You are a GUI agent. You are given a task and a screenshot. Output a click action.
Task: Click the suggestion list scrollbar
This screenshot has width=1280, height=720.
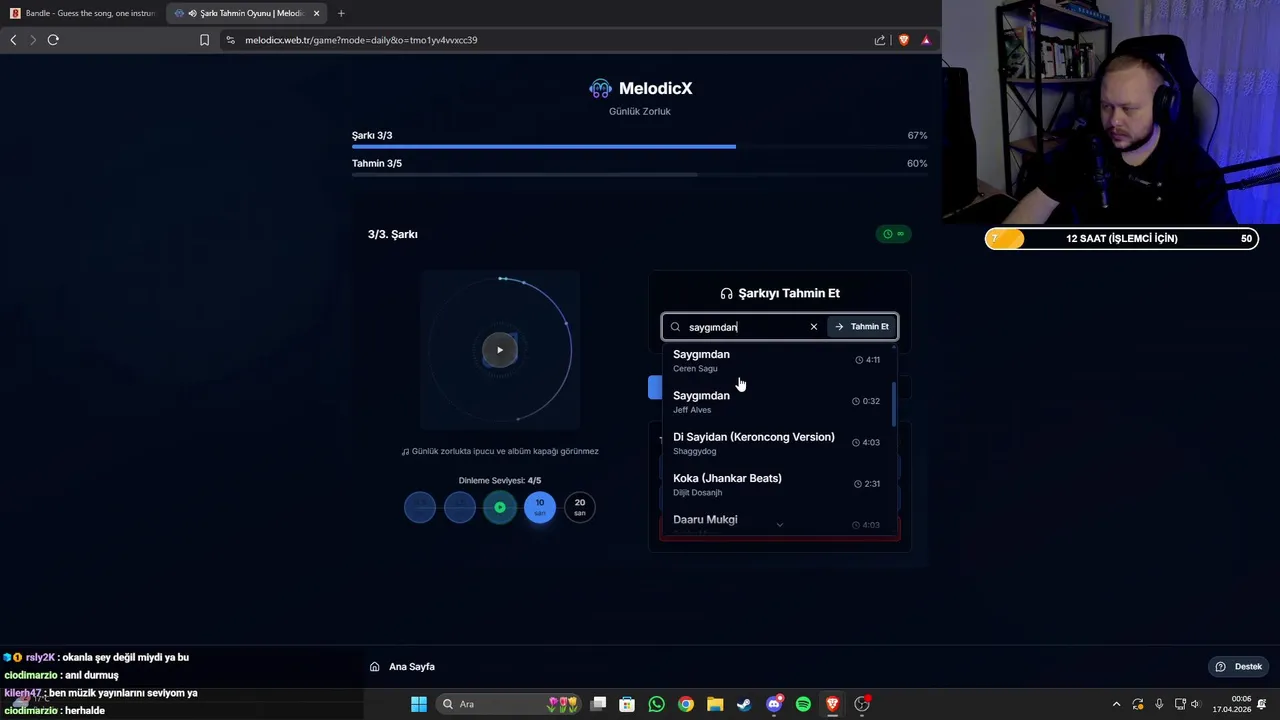(894, 404)
